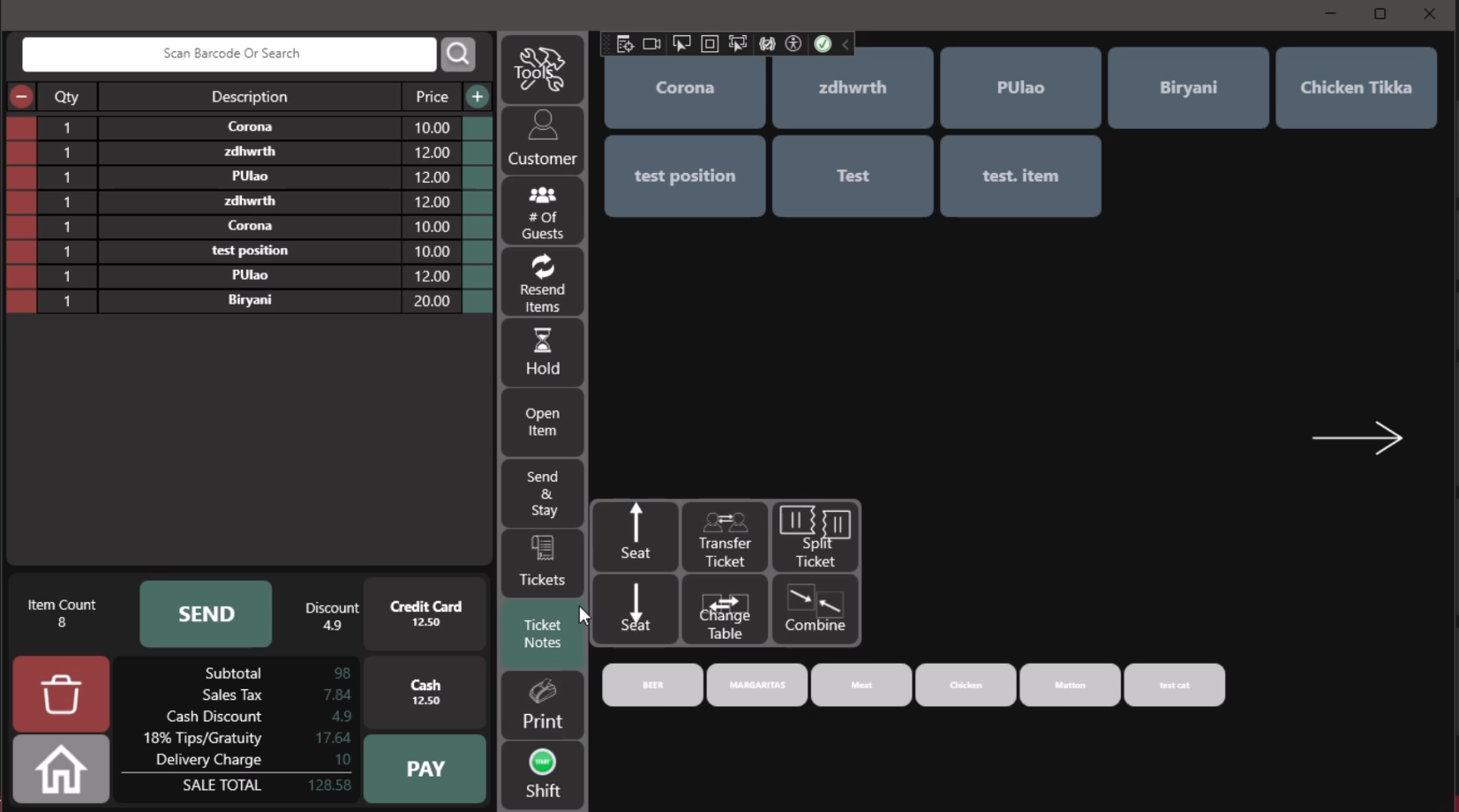Click the Customer icon button

[x=542, y=139]
